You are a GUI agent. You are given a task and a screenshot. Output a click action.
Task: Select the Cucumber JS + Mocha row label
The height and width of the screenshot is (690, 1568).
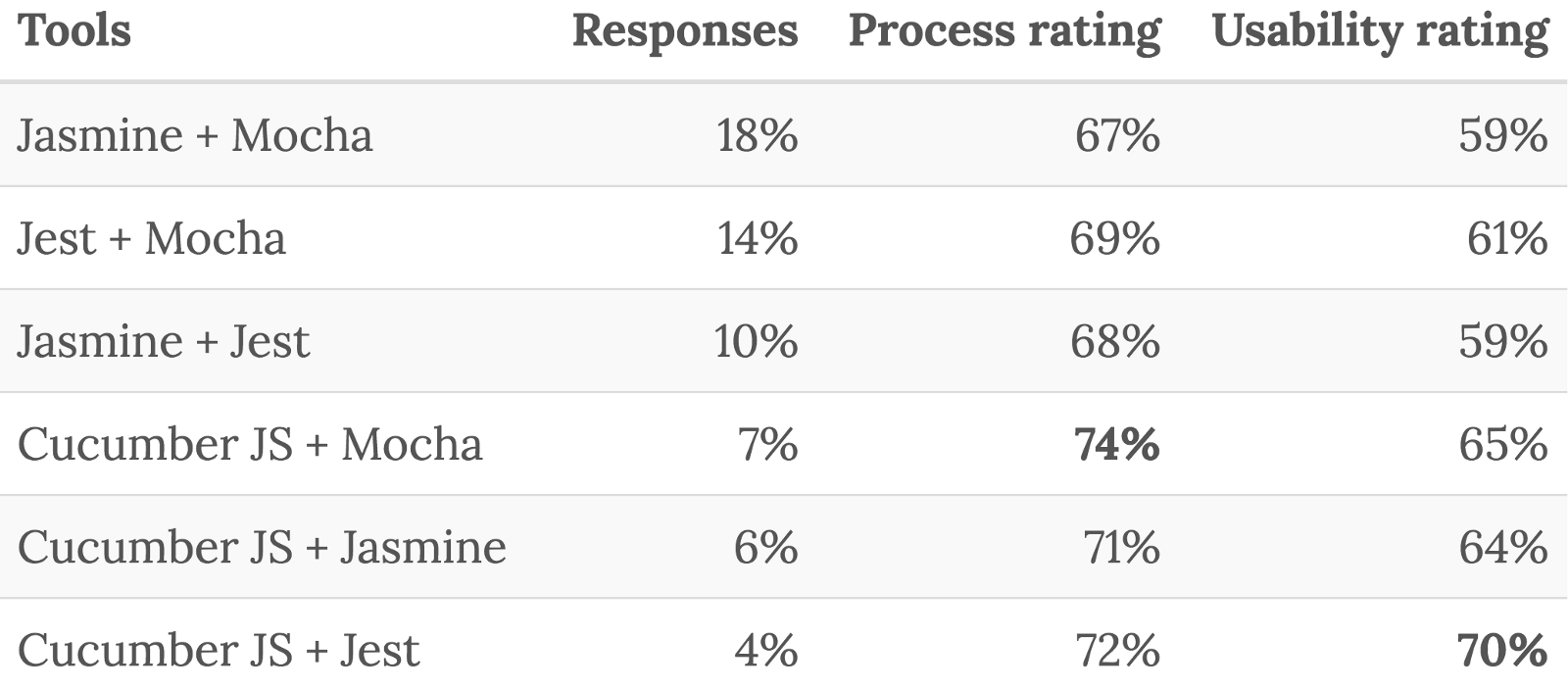[x=250, y=445]
